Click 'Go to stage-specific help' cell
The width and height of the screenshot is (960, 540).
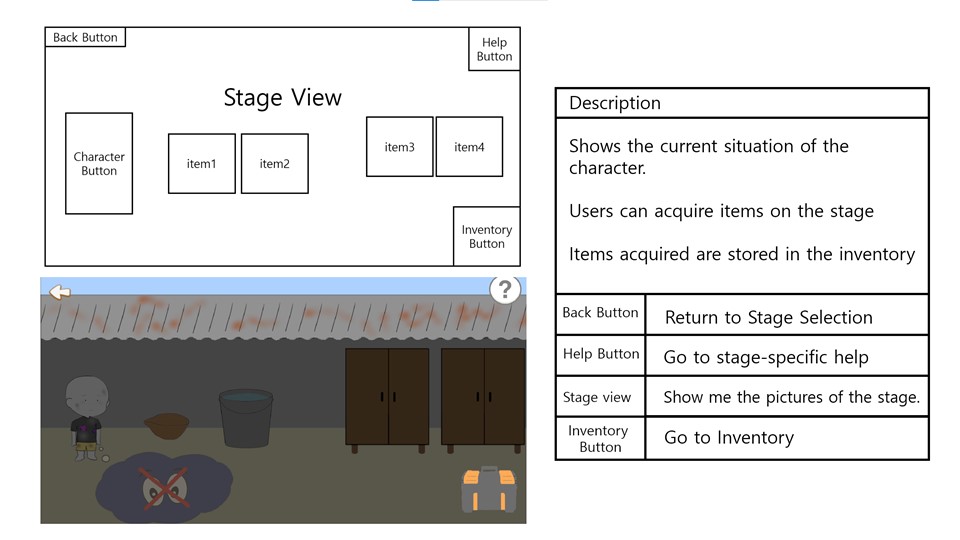(x=787, y=356)
